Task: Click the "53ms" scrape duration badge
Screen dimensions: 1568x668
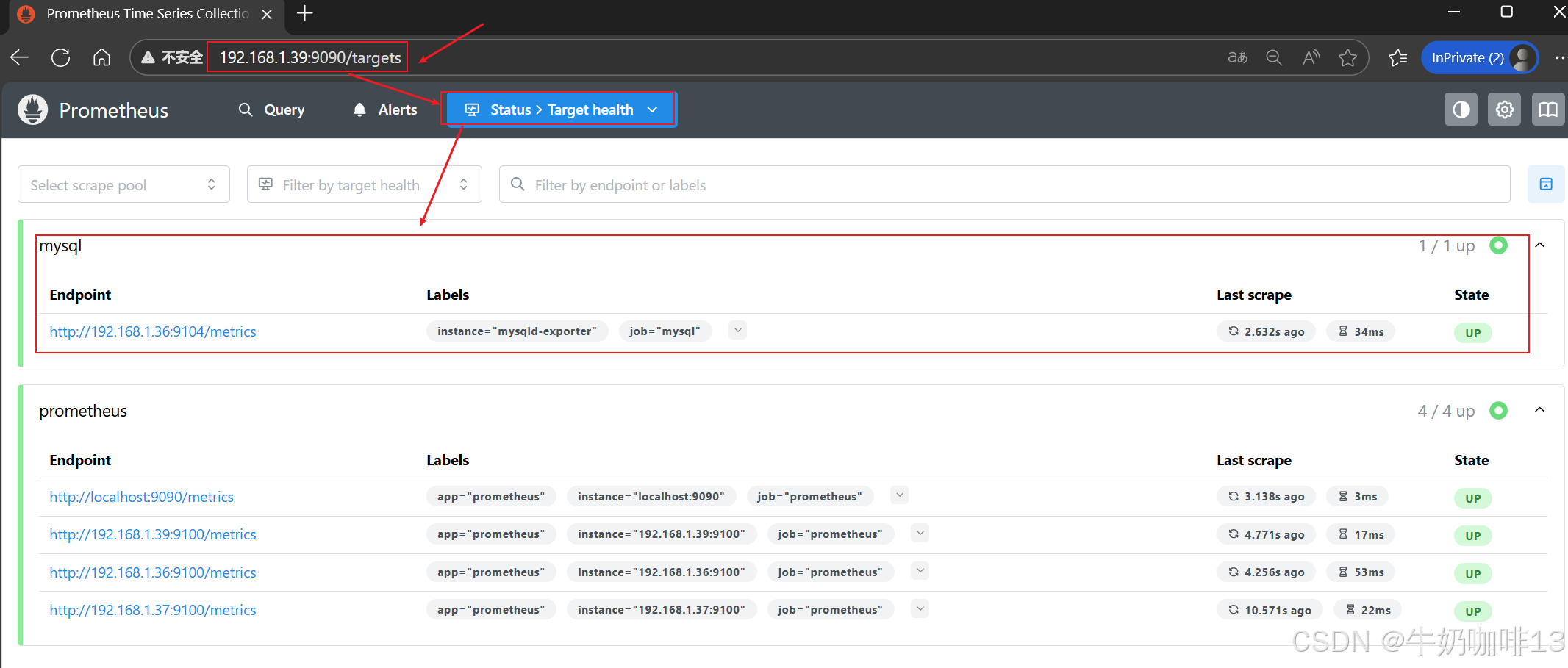Action: (x=1361, y=572)
